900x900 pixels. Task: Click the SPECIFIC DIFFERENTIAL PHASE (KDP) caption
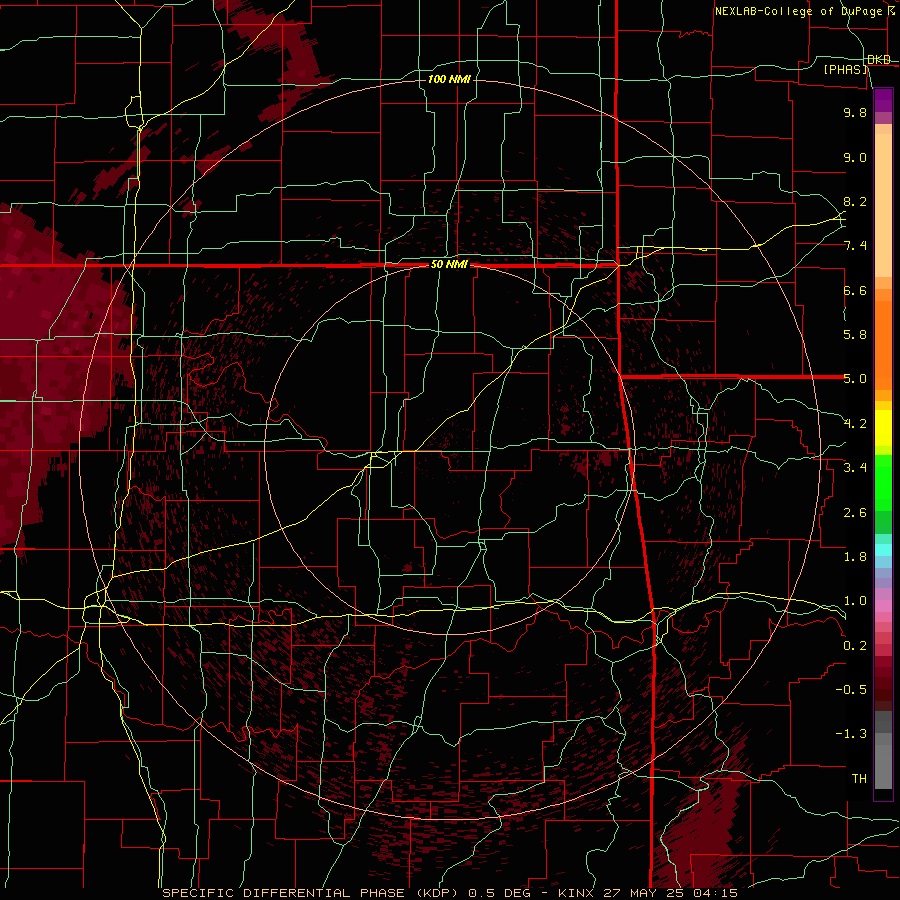(x=312, y=893)
